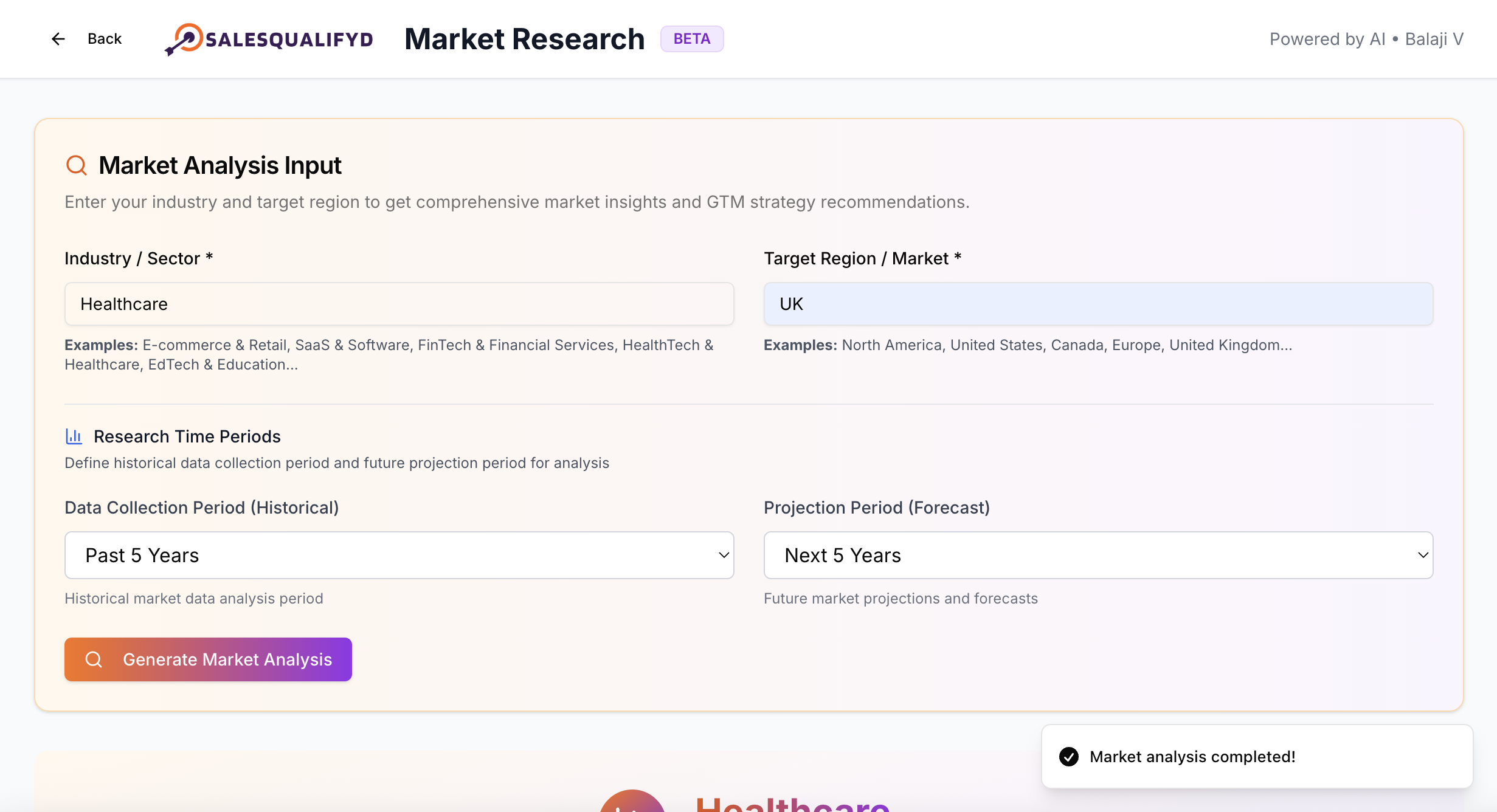The image size is (1497, 812).
Task: Click the SalesQualifyd logo
Action: (268, 40)
